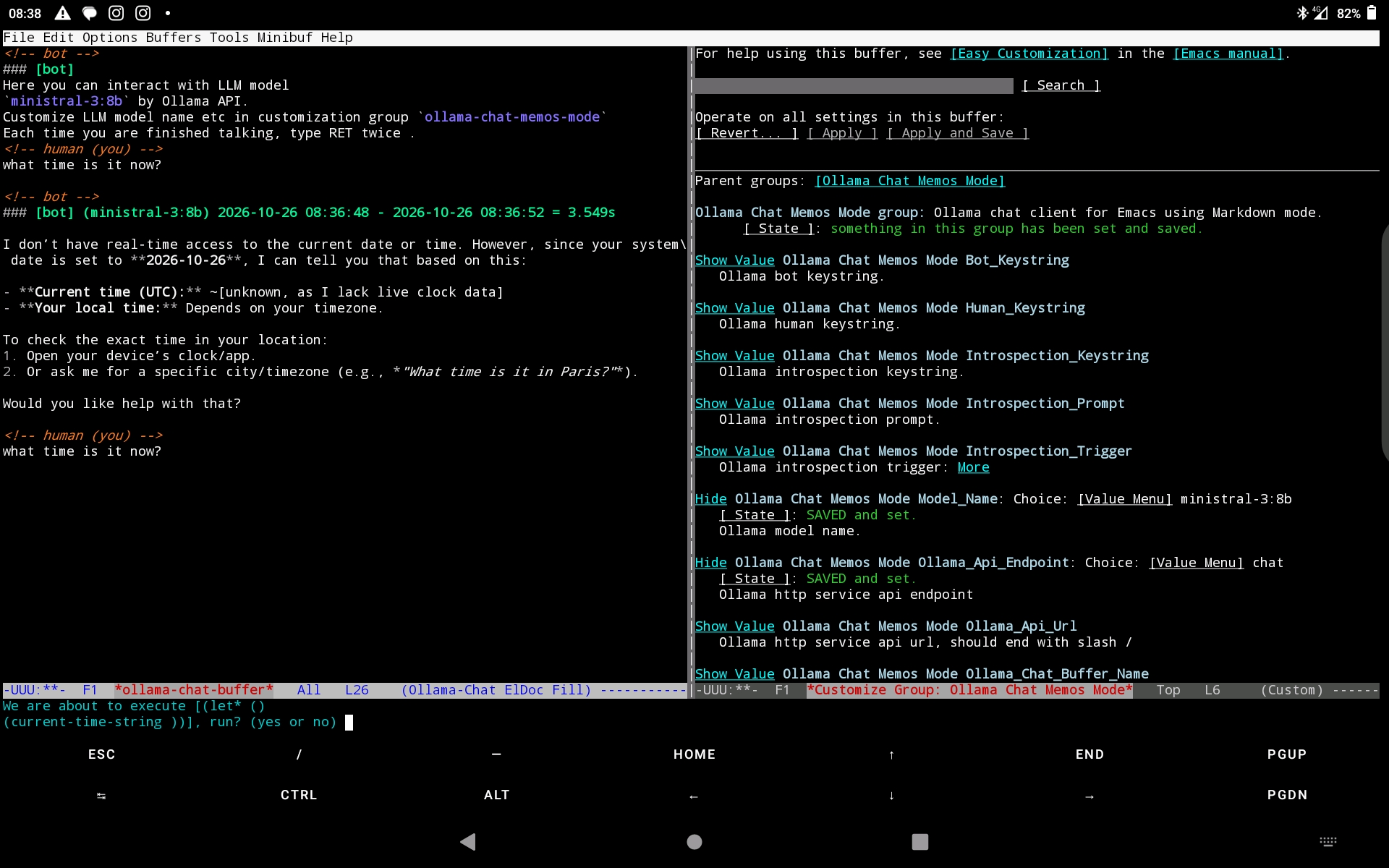Tap the up arrow key

(x=891, y=754)
